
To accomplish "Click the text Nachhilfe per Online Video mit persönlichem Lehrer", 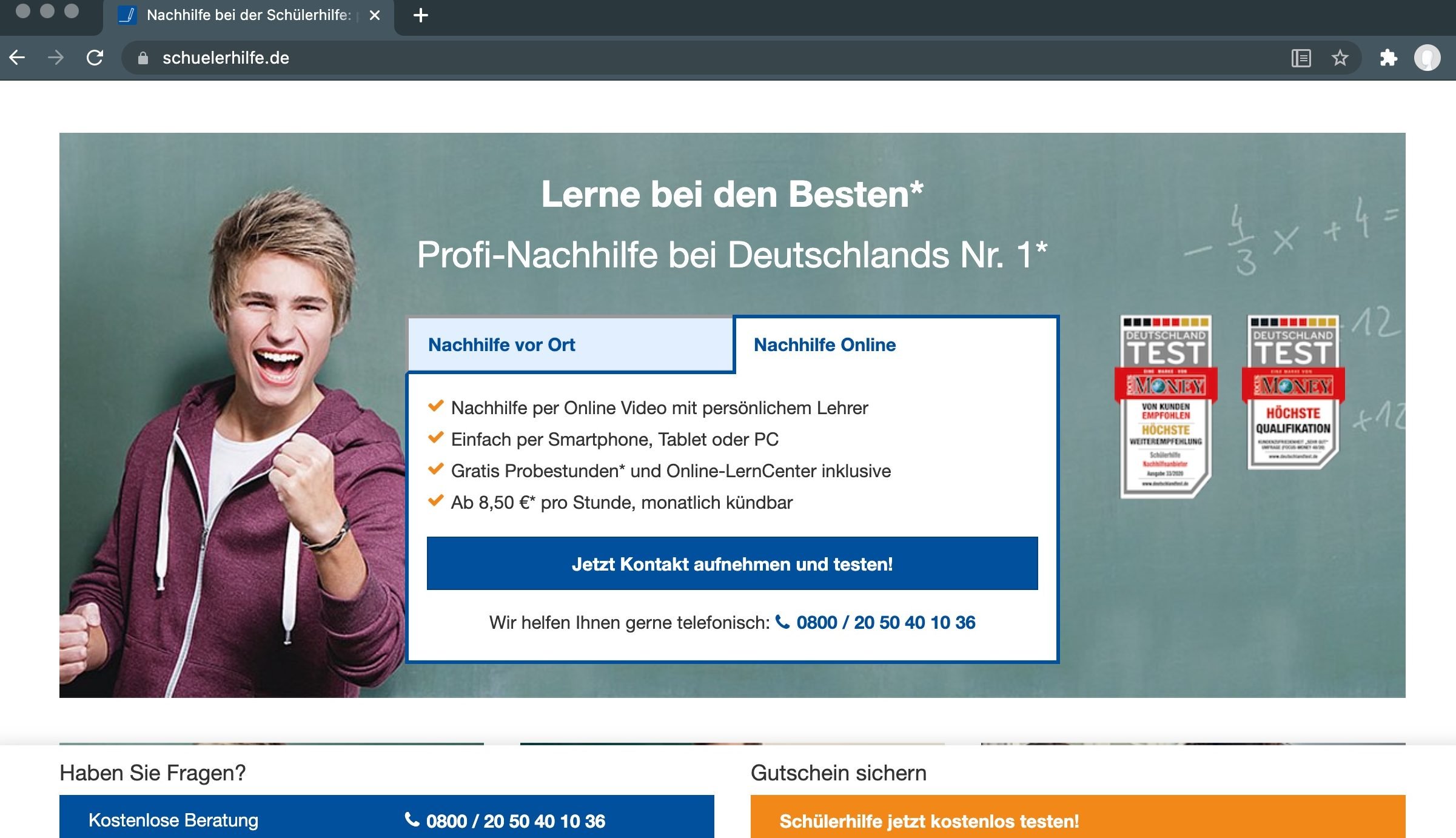I will click(659, 408).
